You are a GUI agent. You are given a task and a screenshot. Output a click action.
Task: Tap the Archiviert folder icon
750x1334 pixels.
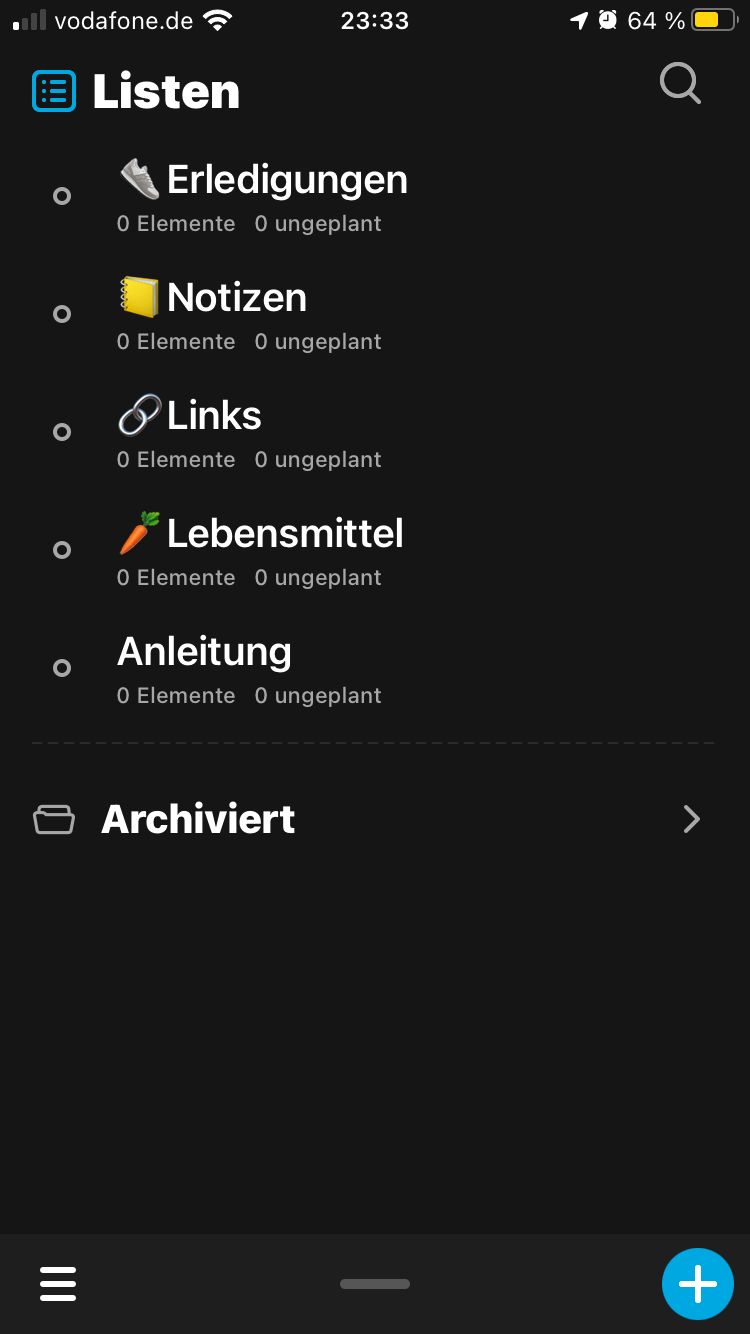pyautogui.click(x=54, y=820)
